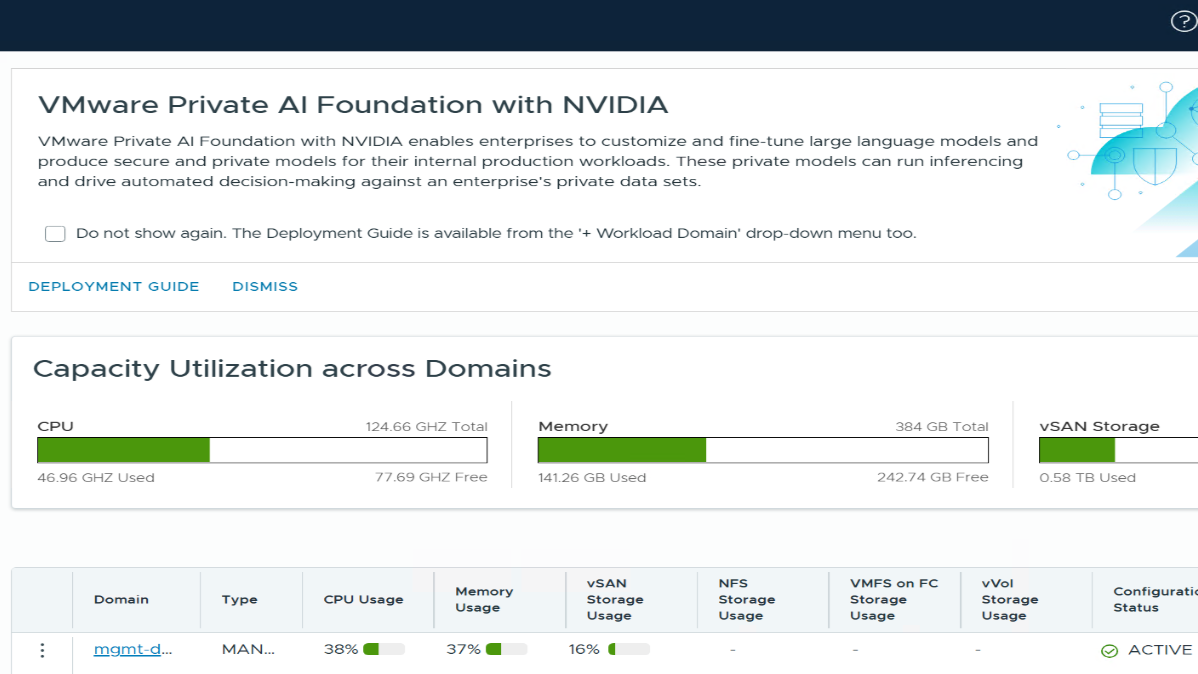
Task: Click the green ACTIVE status checkmark icon
Action: point(1109,651)
